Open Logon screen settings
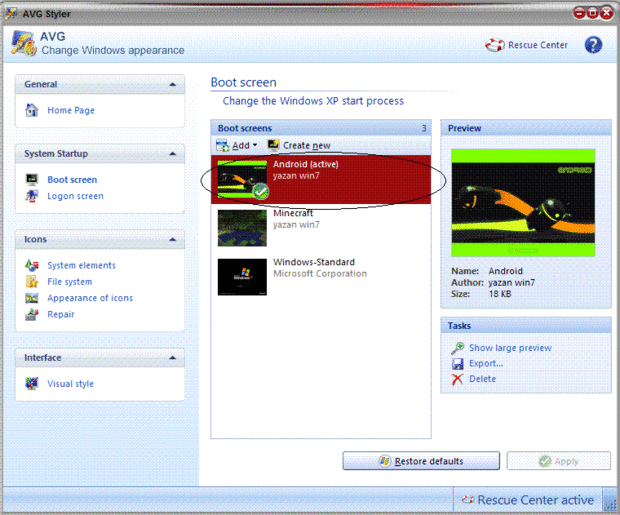Screen dimensions: 620x515 tap(76, 196)
